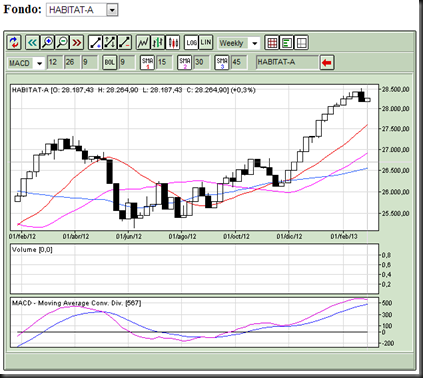The image size is (423, 378).
Task: Click the MACD signal period field 9
Action: pos(89,62)
